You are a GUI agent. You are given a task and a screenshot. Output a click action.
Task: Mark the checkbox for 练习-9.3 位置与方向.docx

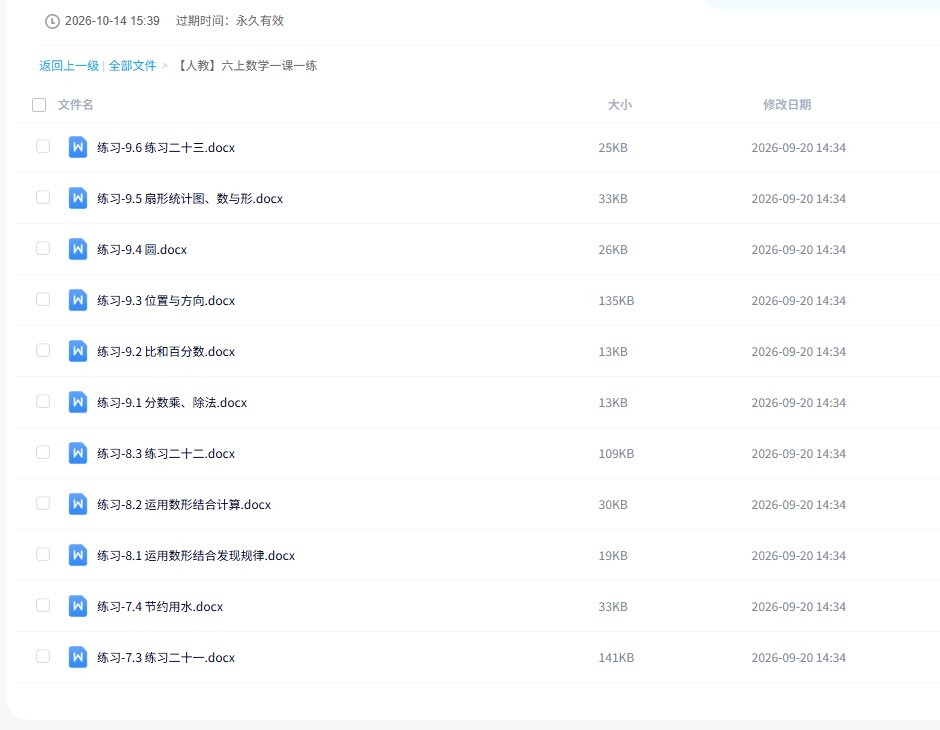click(43, 299)
